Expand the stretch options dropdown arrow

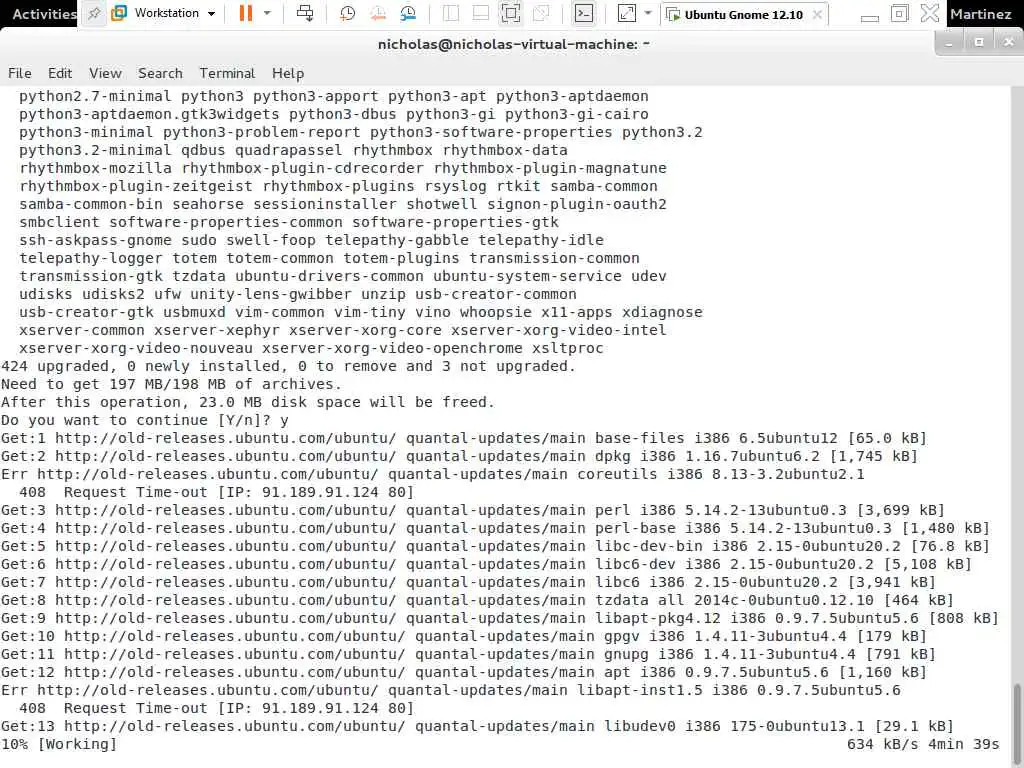coord(648,13)
